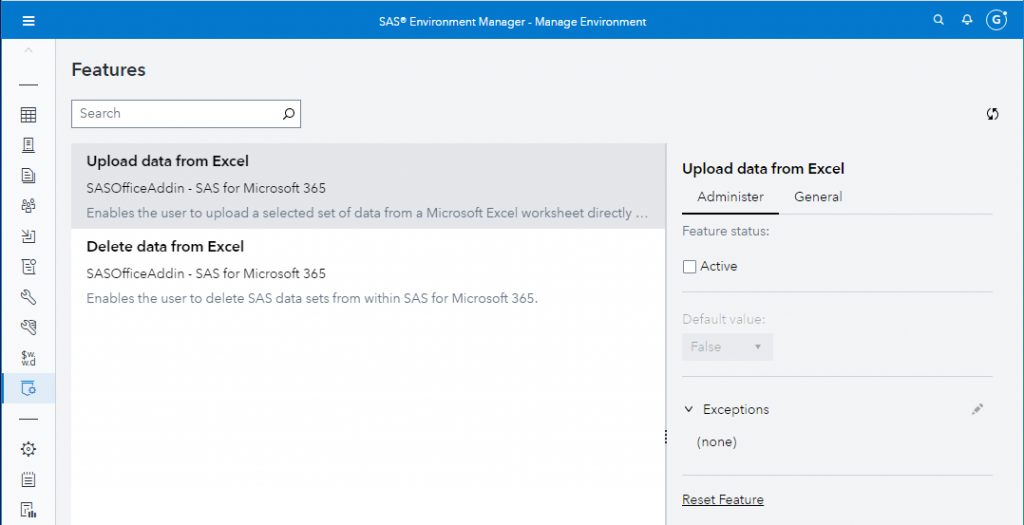
Task: Switch to the General tab
Action: click(x=818, y=197)
